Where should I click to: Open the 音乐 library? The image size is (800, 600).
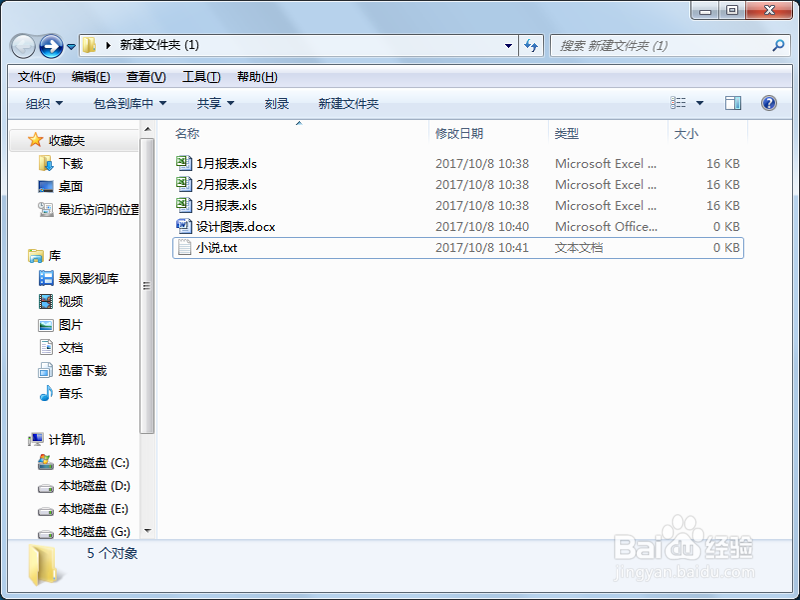[70, 394]
